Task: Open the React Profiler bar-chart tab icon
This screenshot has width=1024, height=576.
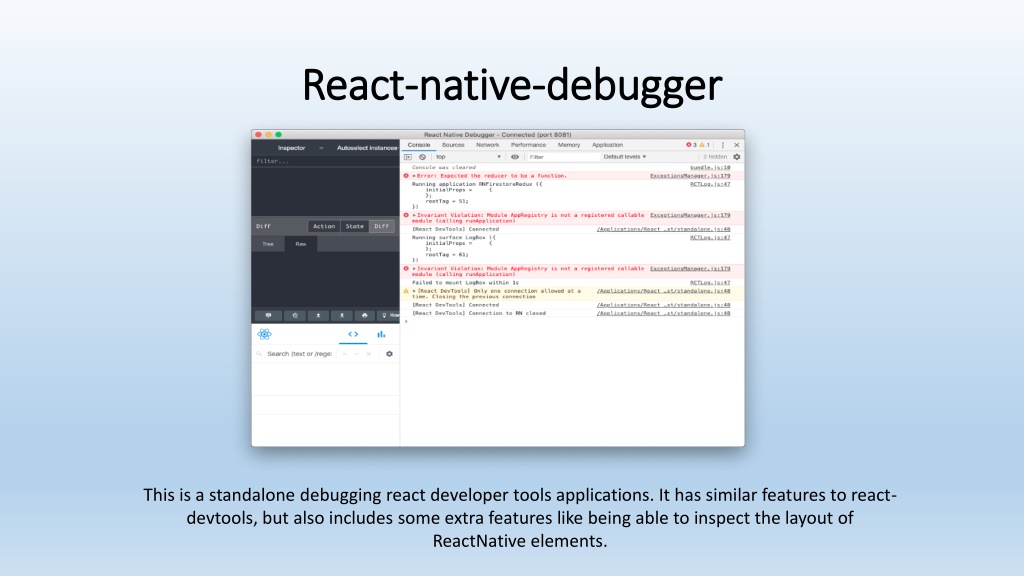Action: click(381, 334)
